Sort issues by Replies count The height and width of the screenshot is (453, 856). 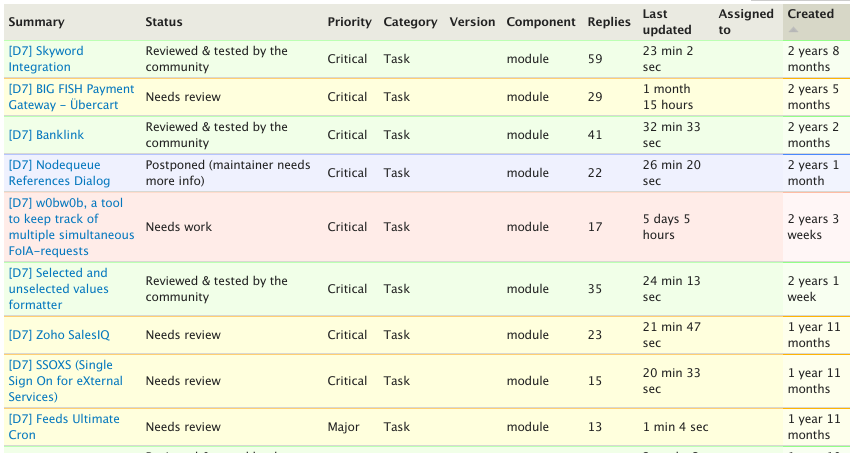coord(609,22)
